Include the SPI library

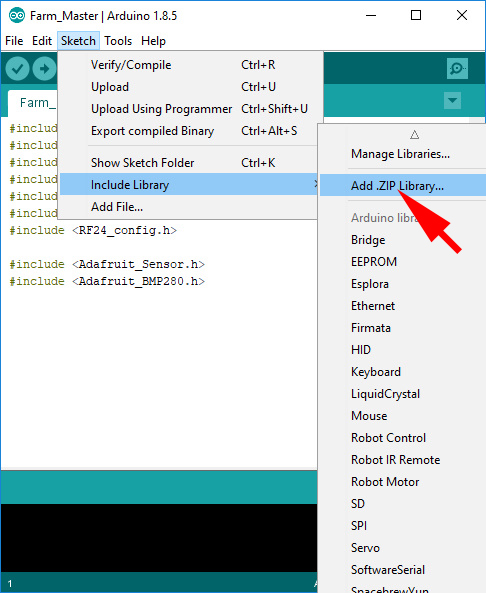click(x=403, y=526)
